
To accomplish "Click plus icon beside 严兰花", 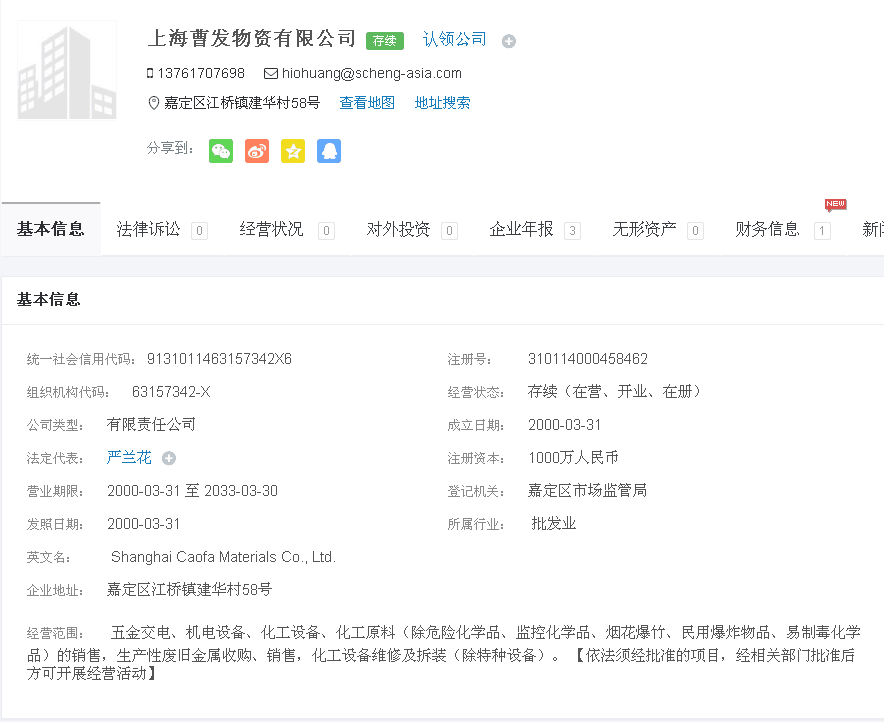I will [x=169, y=458].
